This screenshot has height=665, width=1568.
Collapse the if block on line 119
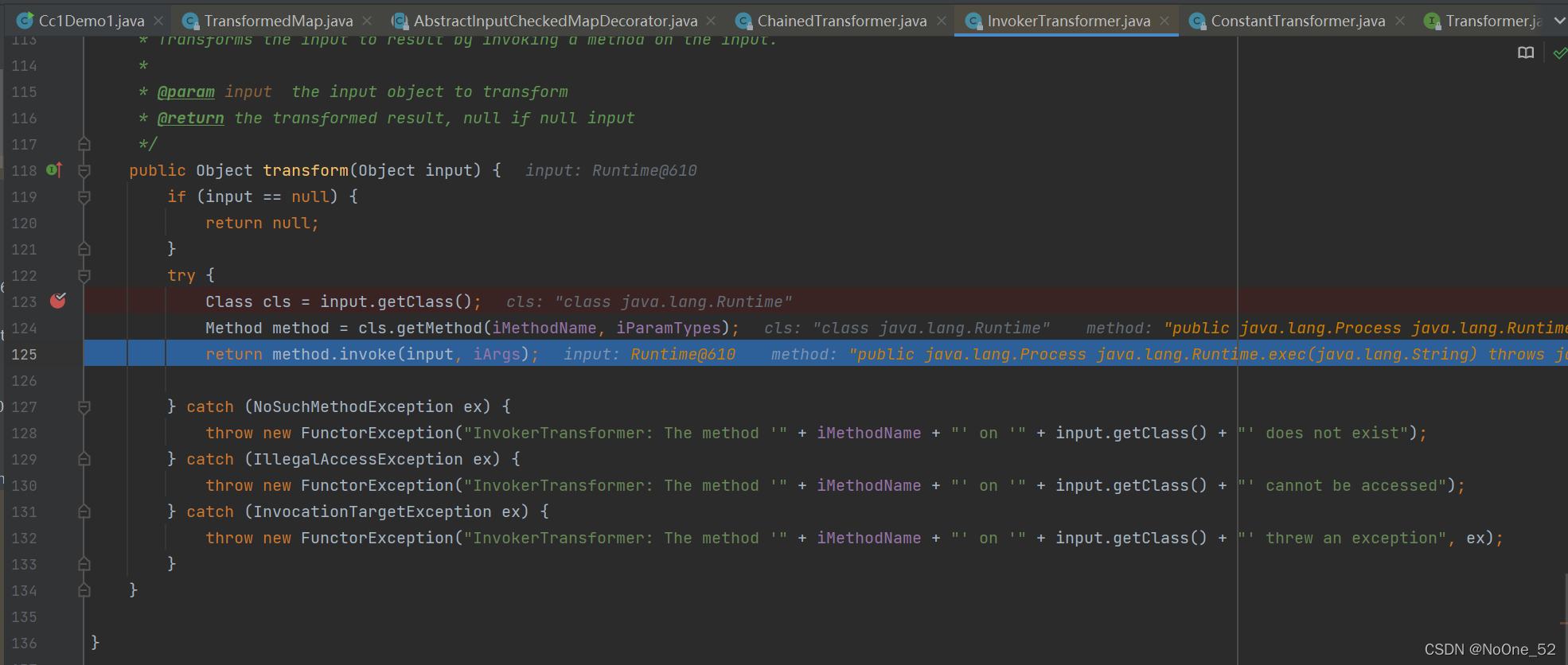click(84, 196)
